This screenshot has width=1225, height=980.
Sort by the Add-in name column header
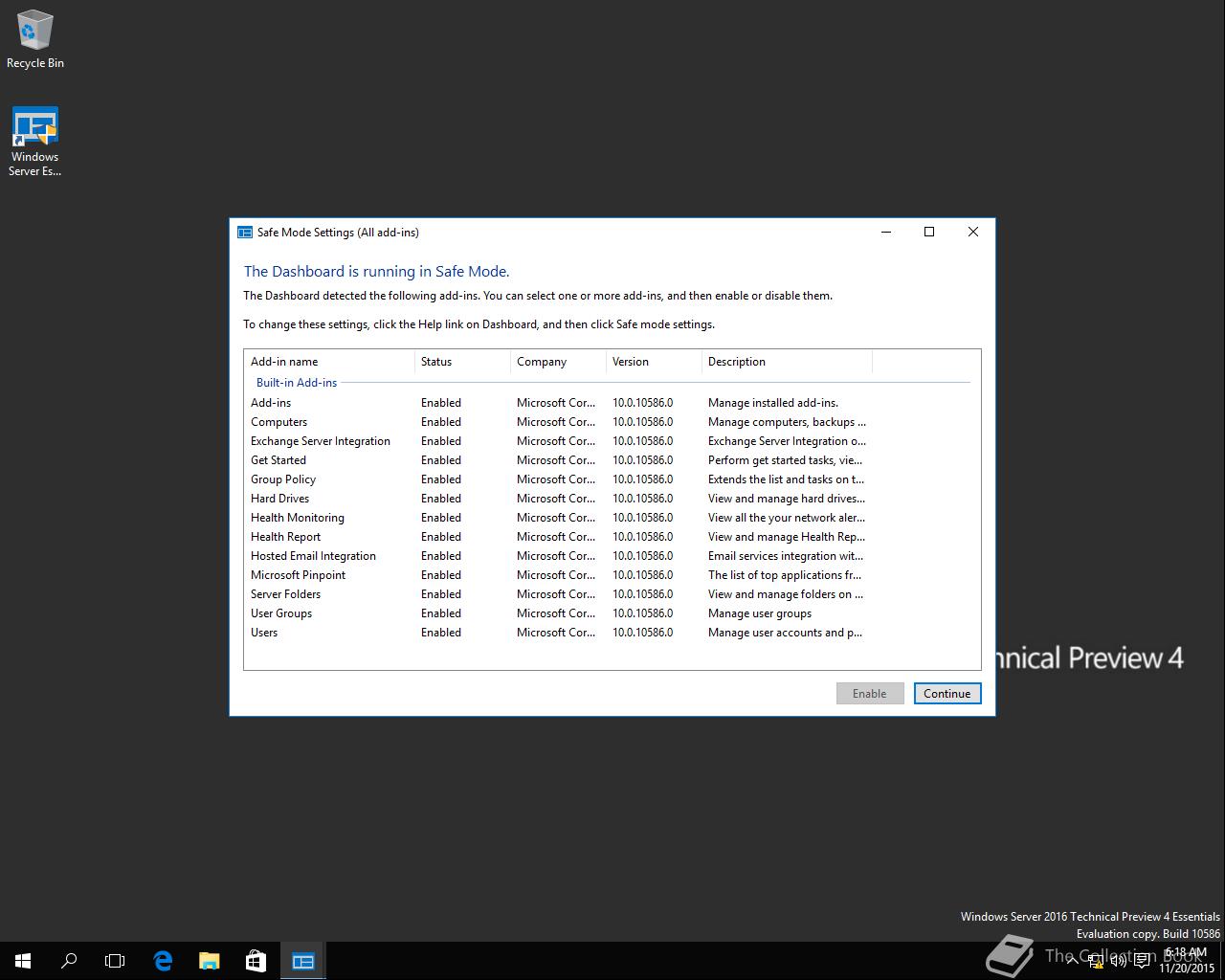(329, 362)
